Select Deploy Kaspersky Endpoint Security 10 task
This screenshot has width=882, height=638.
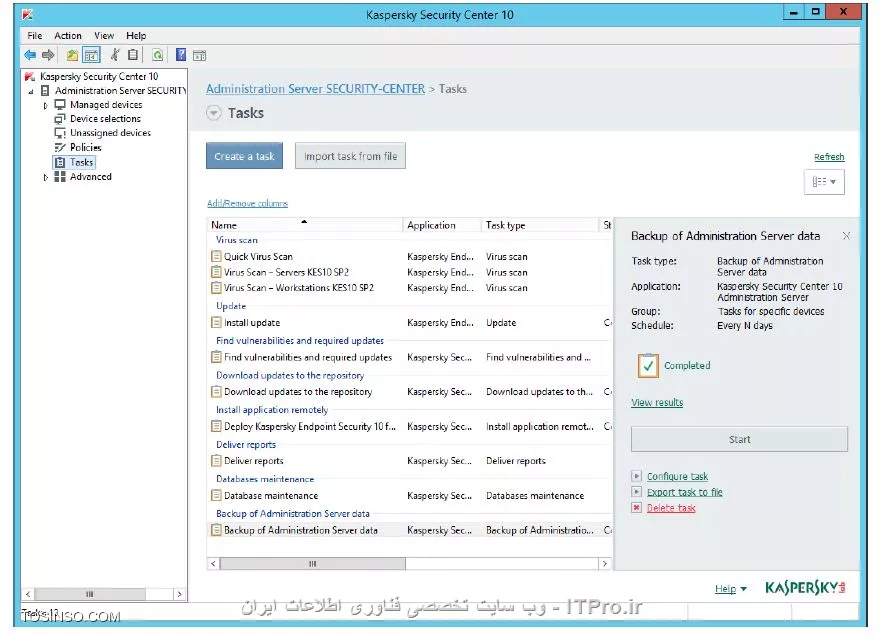pyautogui.click(x=410, y=426)
